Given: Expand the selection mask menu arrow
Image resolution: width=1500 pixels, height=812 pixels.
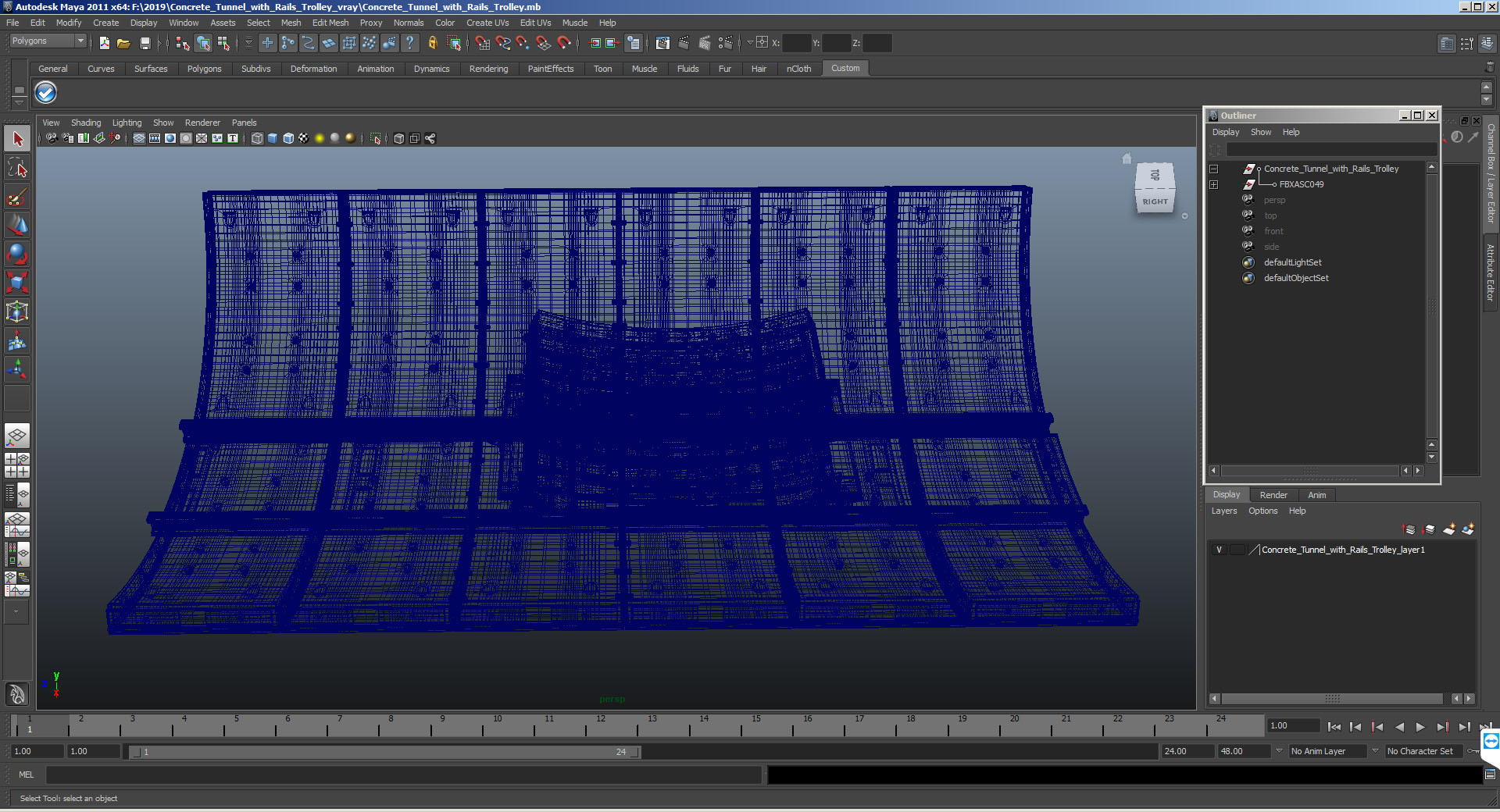Looking at the screenshot, I should (x=248, y=43).
